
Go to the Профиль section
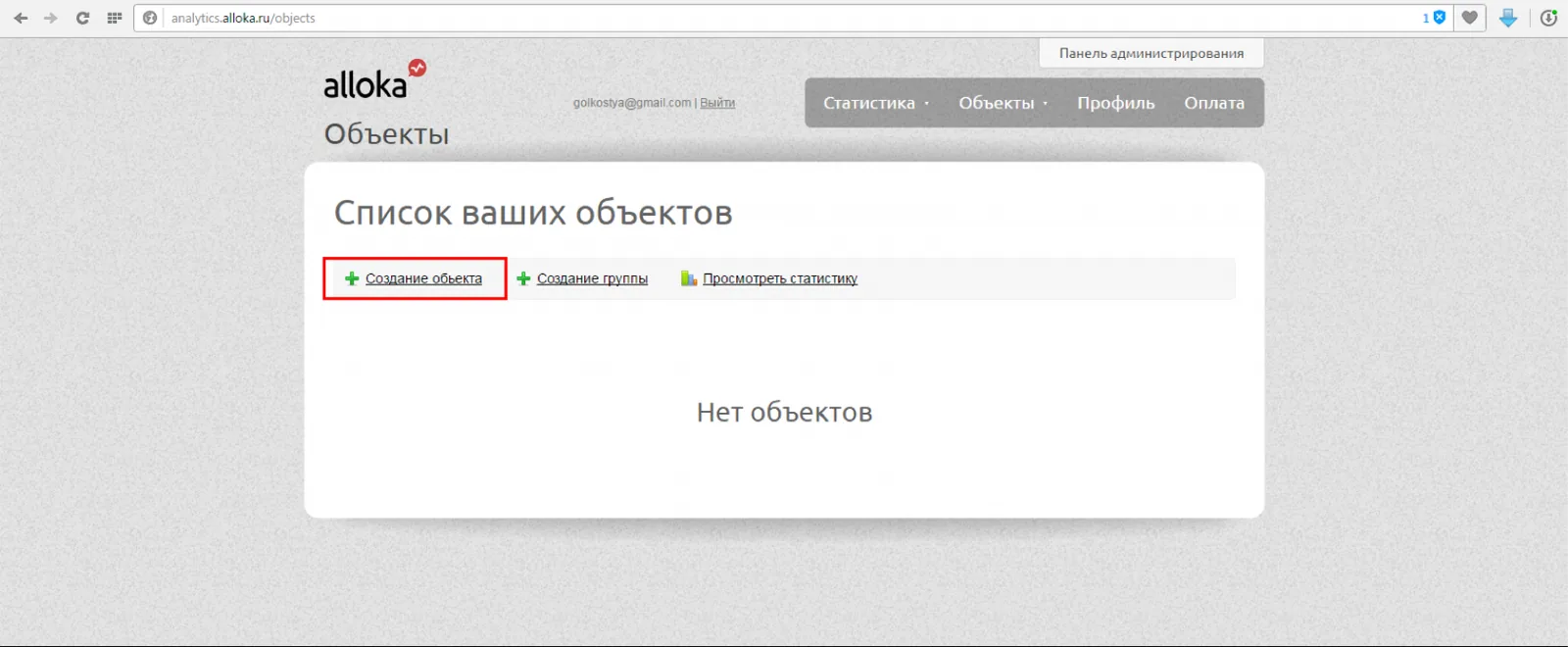pyautogui.click(x=1116, y=103)
